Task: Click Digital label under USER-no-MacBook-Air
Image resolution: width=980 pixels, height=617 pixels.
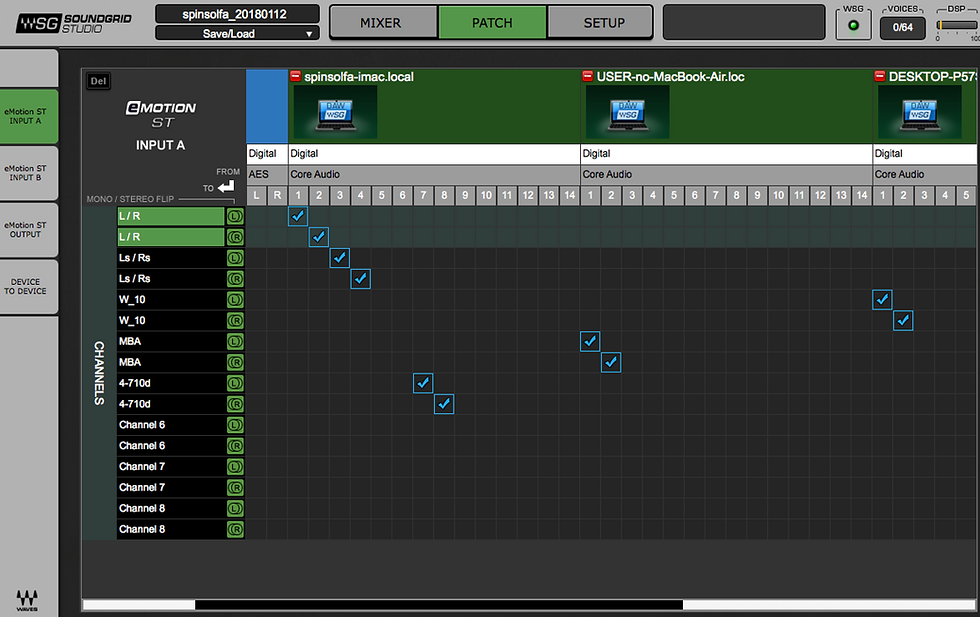Action: [596, 154]
